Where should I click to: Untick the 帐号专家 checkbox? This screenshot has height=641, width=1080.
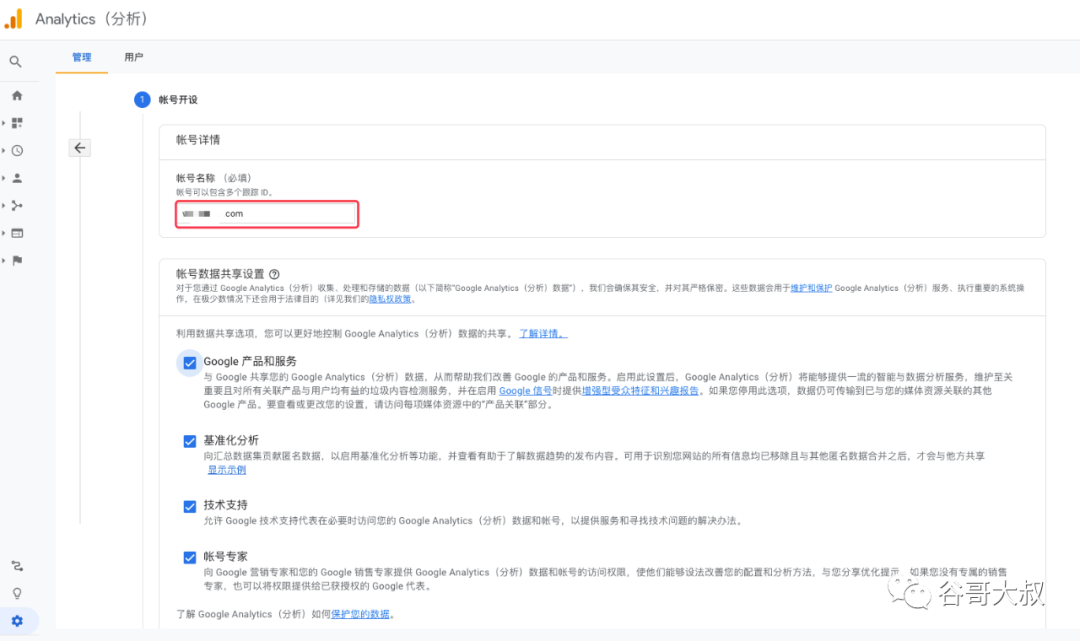[x=189, y=557]
